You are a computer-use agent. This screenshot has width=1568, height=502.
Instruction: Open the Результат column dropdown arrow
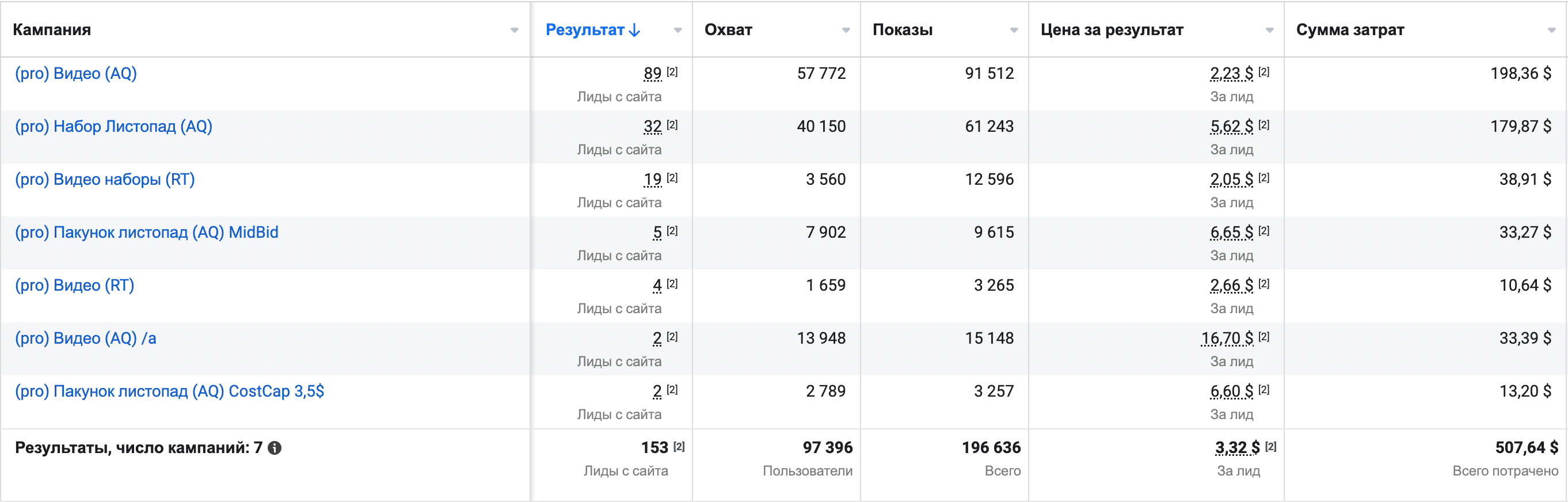pos(678,30)
